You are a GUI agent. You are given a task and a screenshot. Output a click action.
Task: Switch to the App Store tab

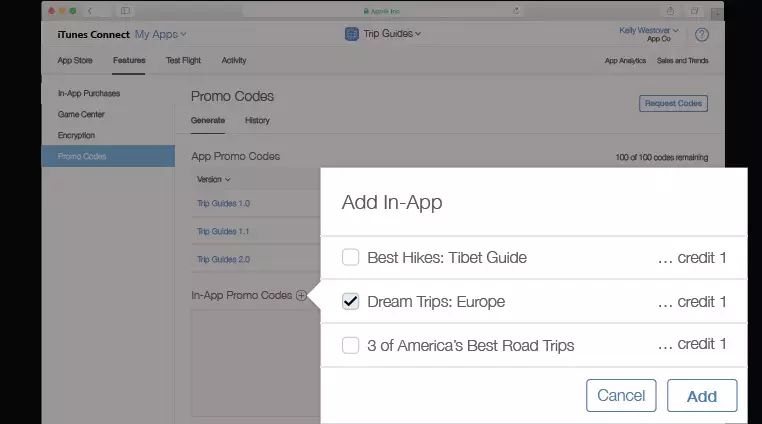point(75,60)
